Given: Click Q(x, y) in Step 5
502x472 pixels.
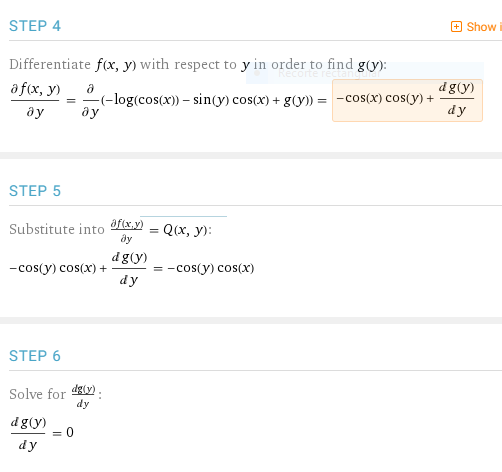Looking at the screenshot, I should [x=185, y=230].
